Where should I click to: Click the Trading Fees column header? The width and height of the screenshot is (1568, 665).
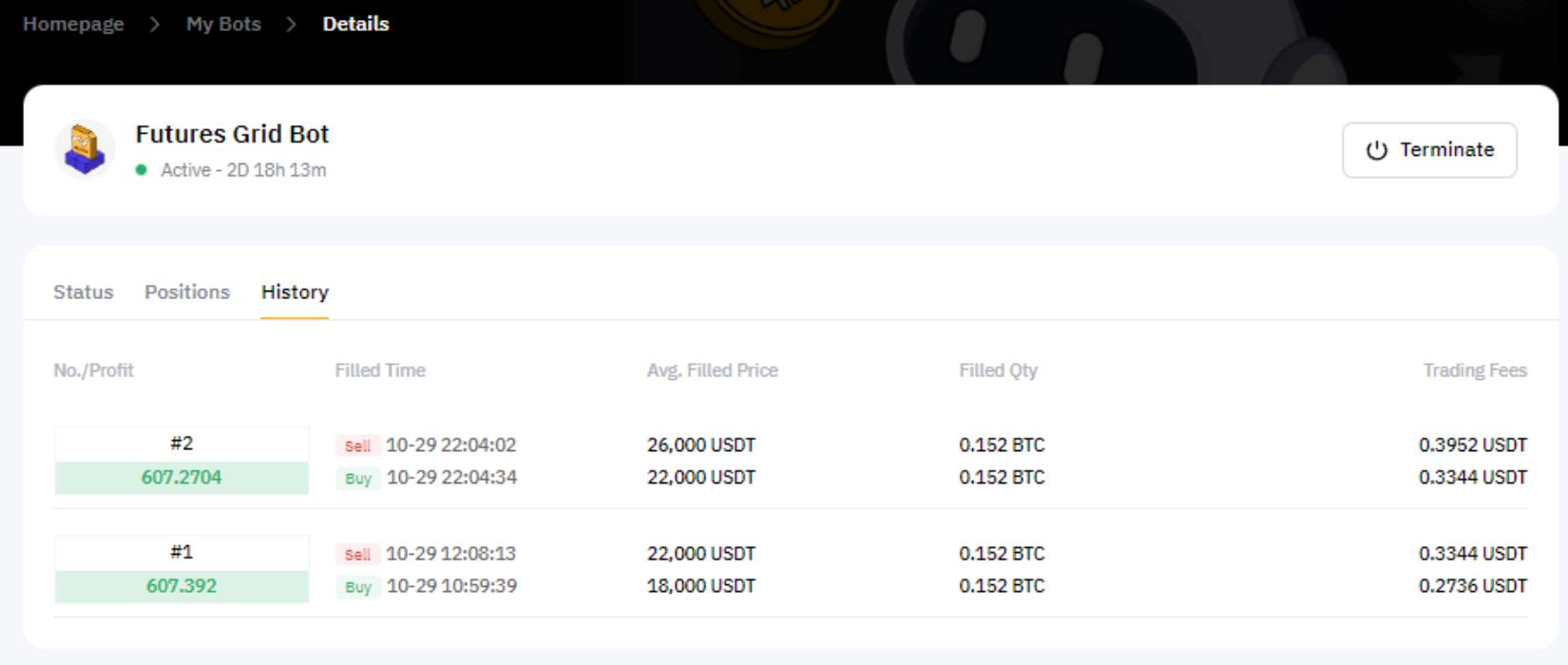tap(1474, 370)
